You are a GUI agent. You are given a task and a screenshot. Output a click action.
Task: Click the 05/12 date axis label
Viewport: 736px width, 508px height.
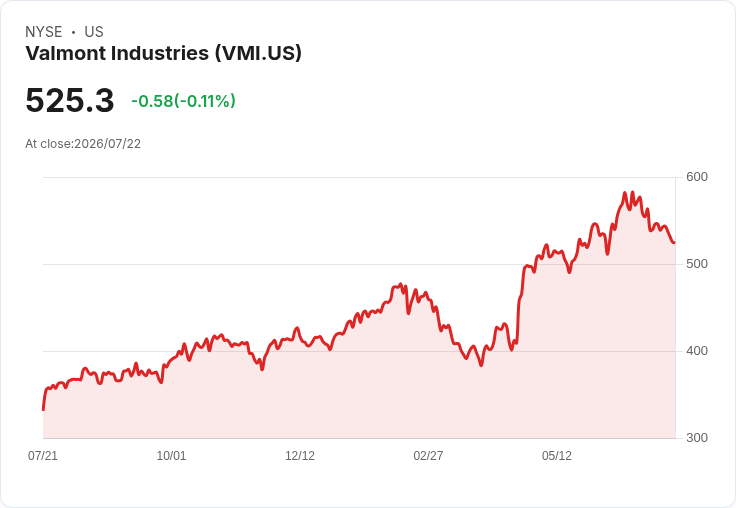coord(557,456)
